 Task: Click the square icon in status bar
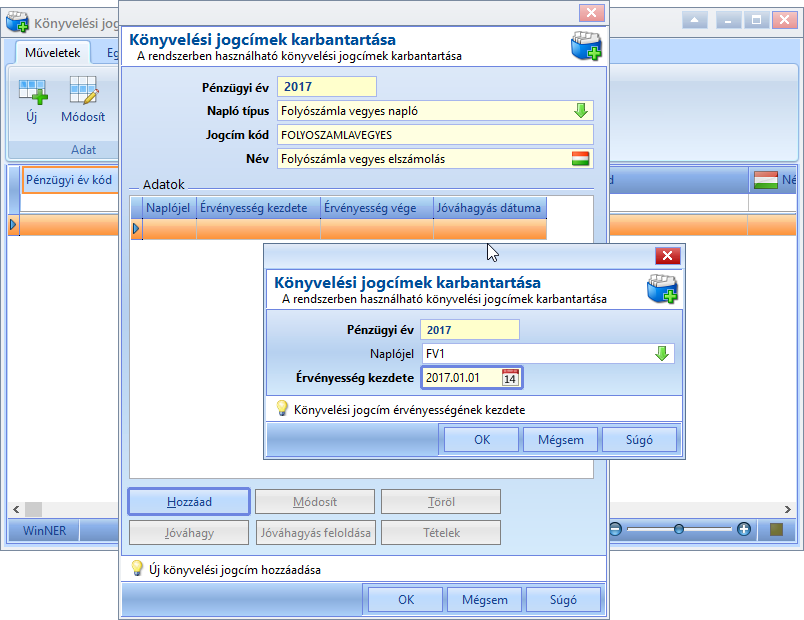click(776, 529)
